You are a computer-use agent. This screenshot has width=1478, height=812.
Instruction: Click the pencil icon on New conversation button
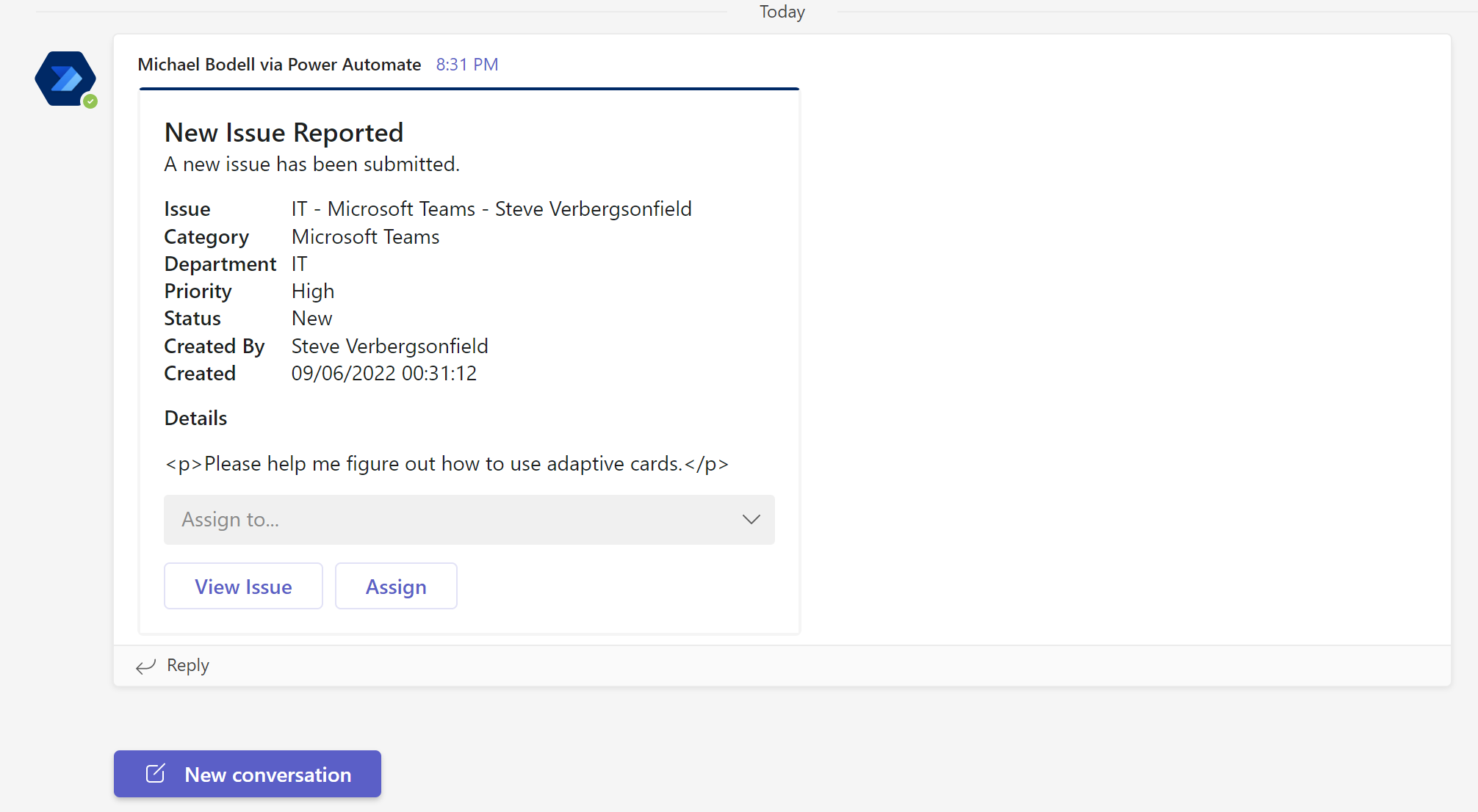(x=155, y=773)
